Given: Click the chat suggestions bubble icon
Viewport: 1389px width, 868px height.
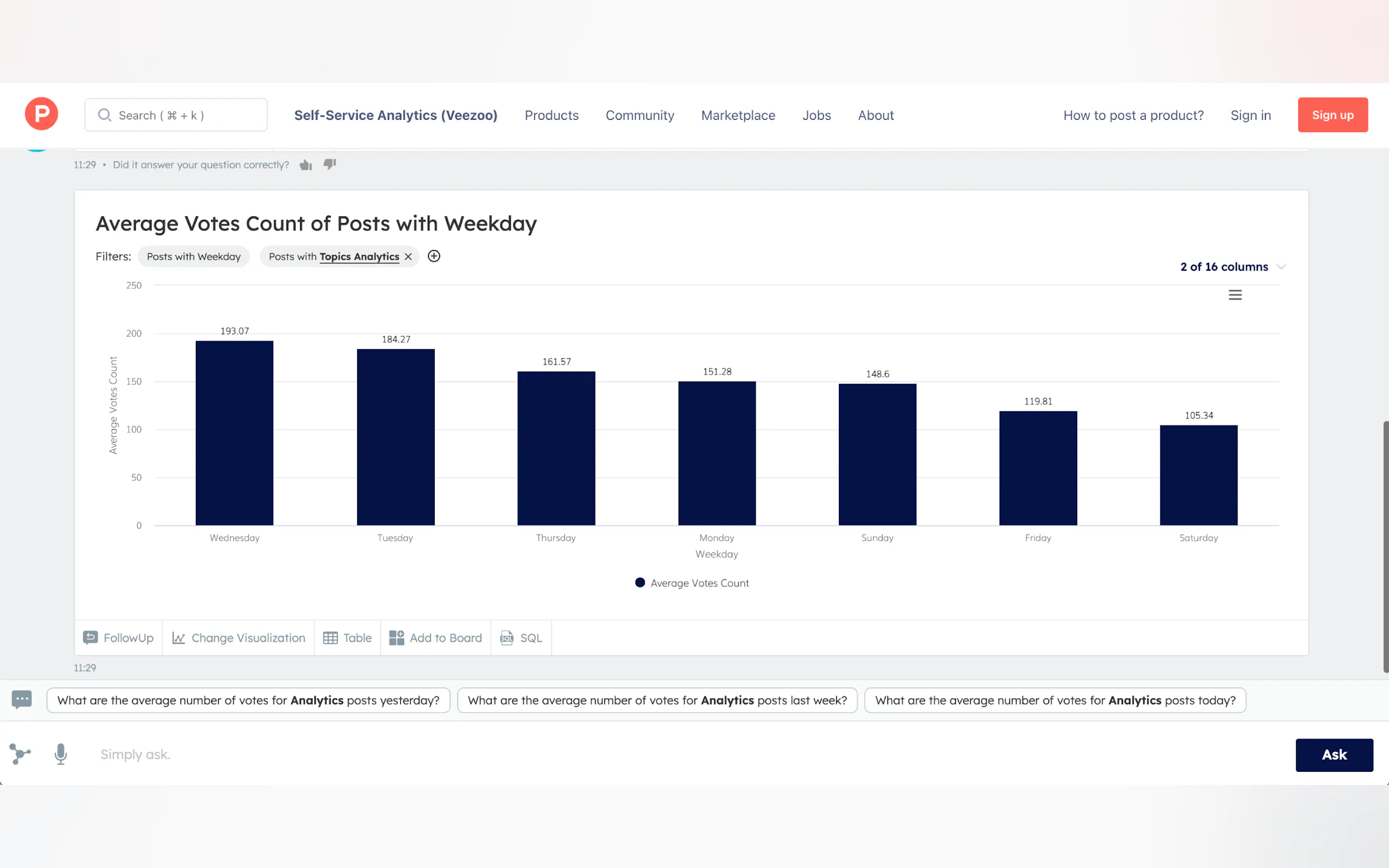Looking at the screenshot, I should 22,699.
